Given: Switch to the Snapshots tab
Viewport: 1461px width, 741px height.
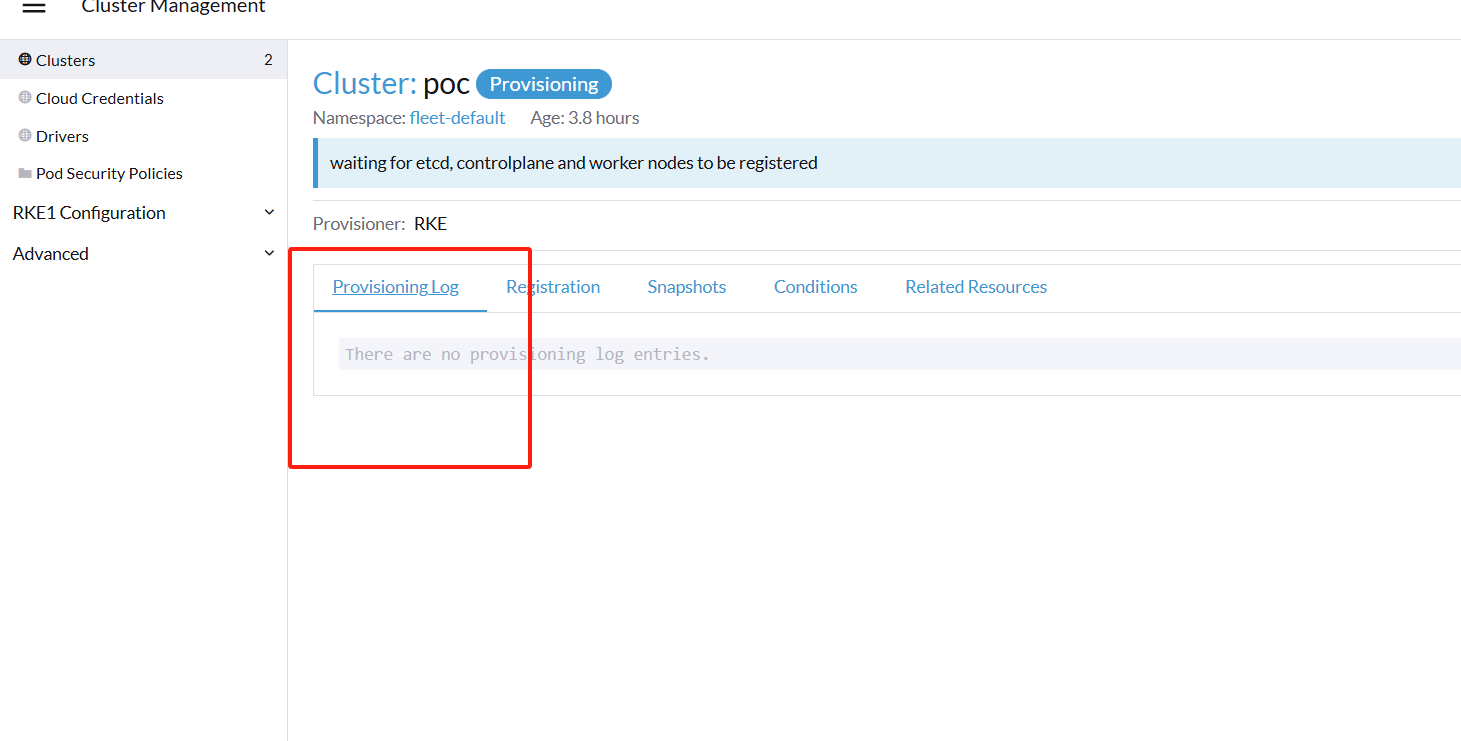Looking at the screenshot, I should click(687, 287).
